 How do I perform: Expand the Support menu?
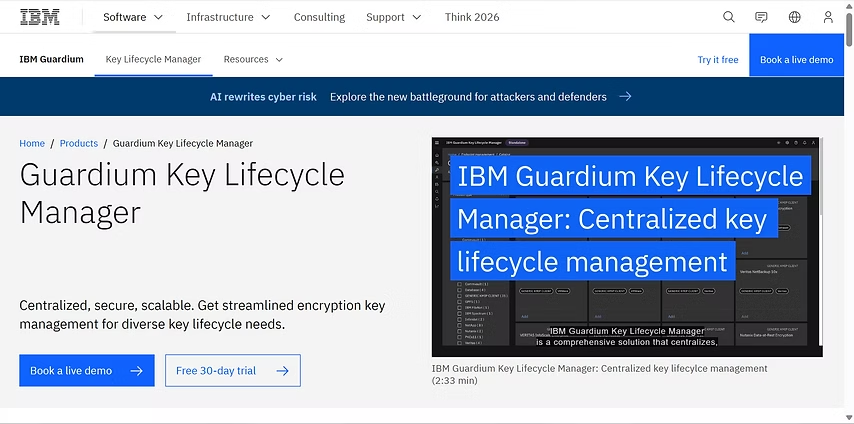(394, 17)
